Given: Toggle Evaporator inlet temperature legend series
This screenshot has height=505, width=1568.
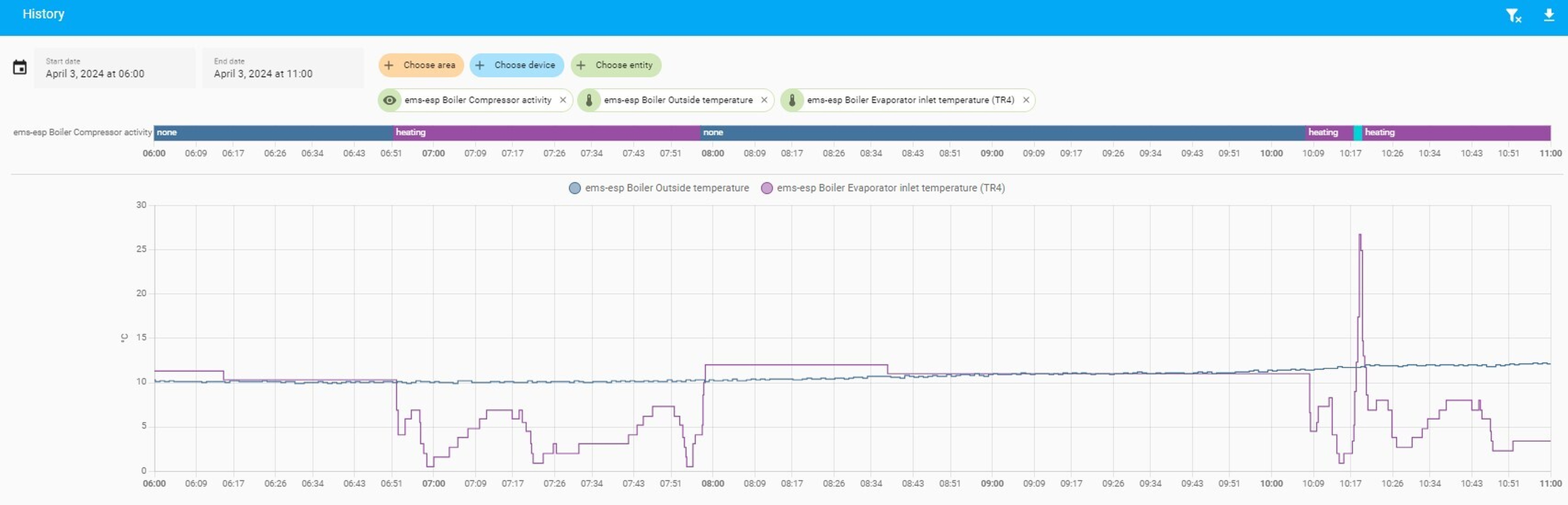Looking at the screenshot, I should 883,188.
